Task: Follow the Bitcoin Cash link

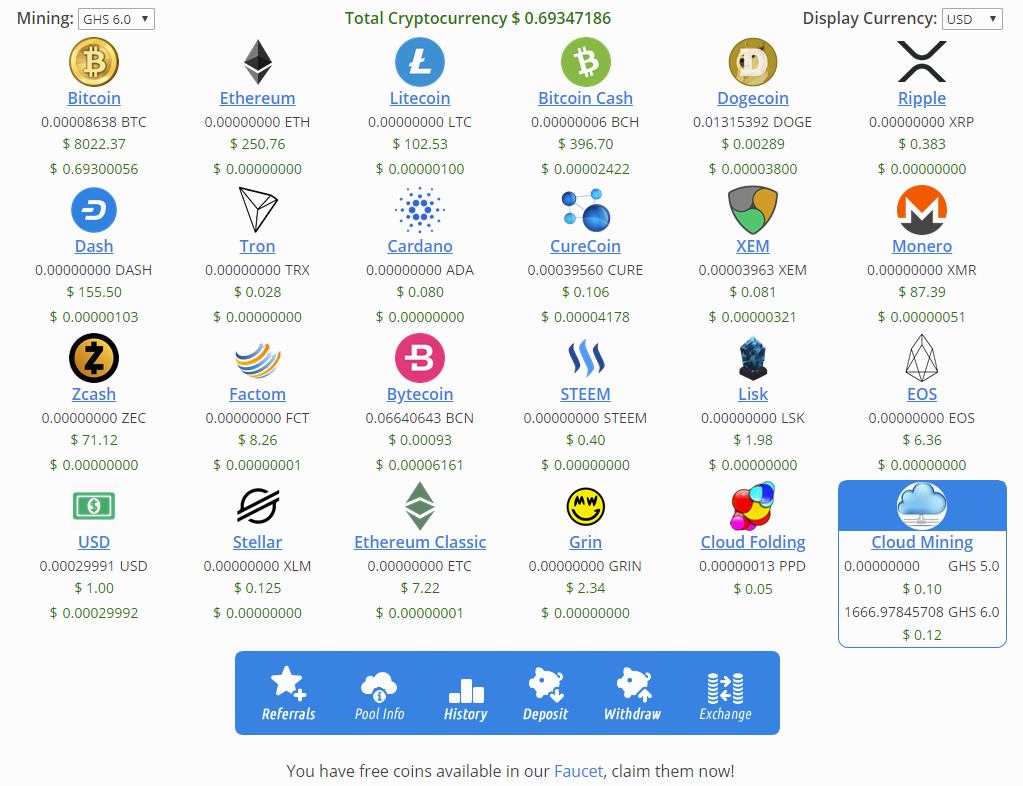Action: pyautogui.click(x=585, y=98)
